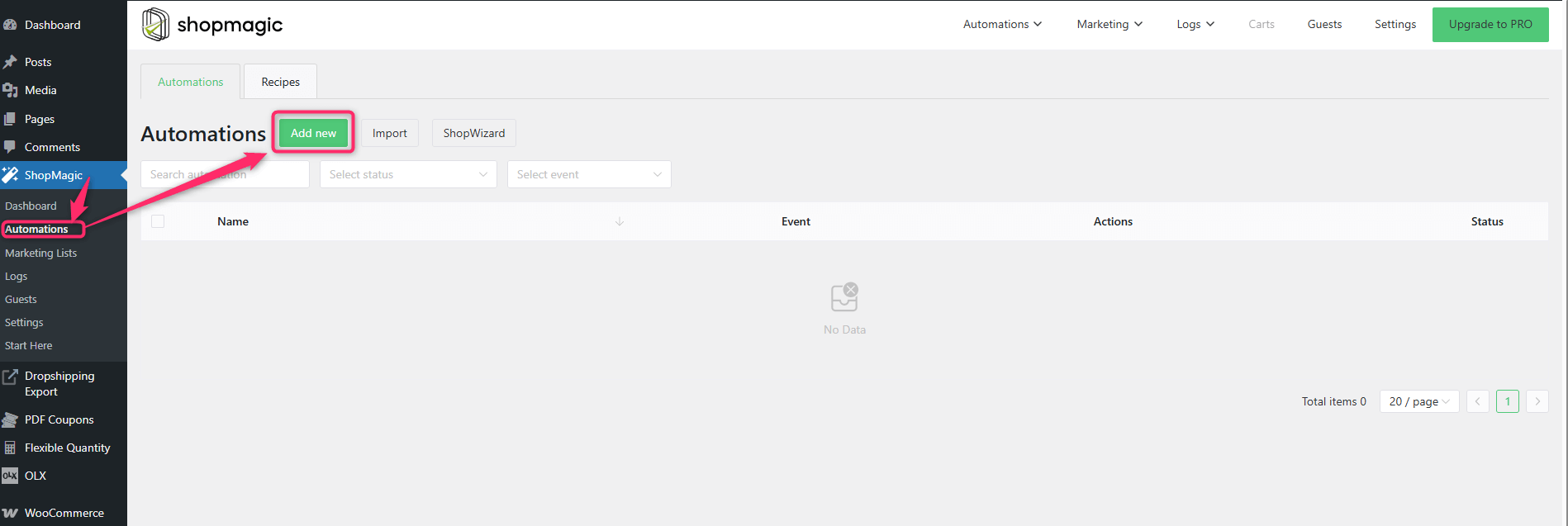Sort the Name column using arrow
Viewport: 1568px width, 526px height.
point(620,221)
